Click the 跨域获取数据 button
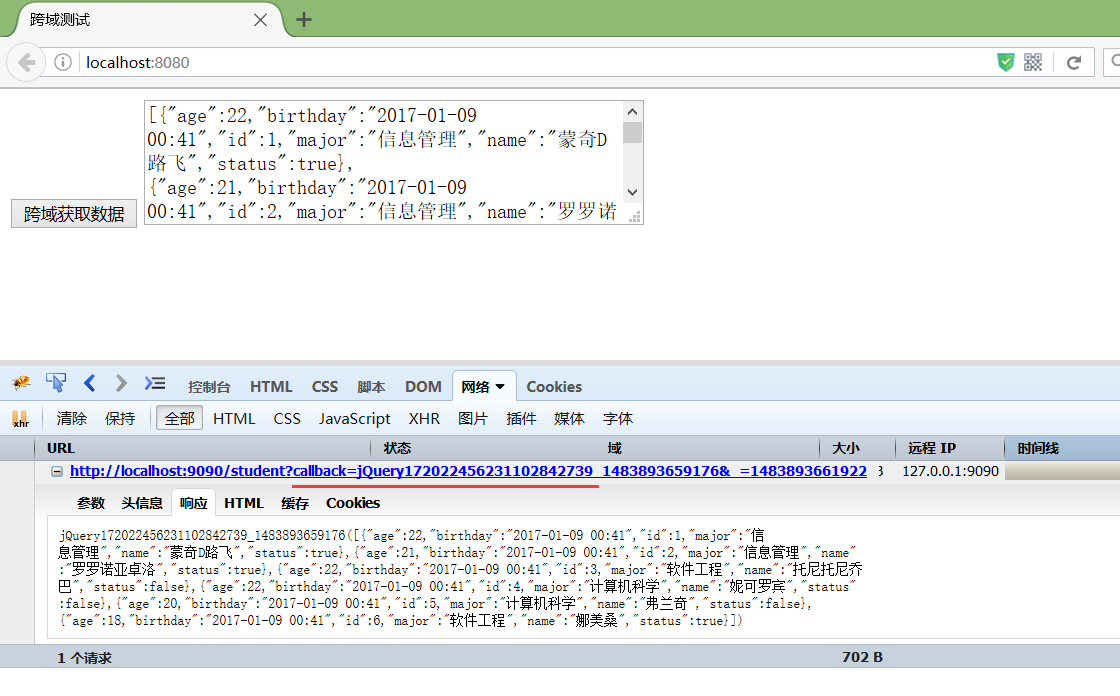 [x=74, y=214]
